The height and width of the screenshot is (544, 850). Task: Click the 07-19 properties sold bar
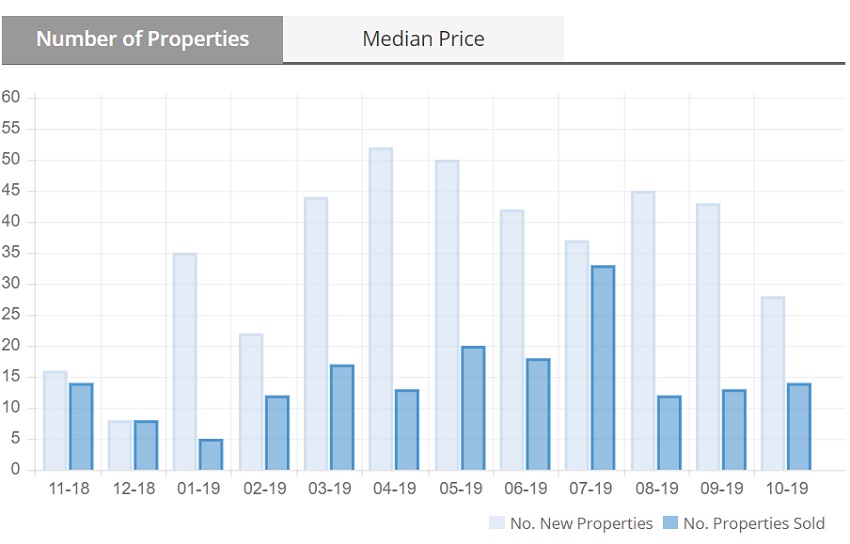pos(603,368)
